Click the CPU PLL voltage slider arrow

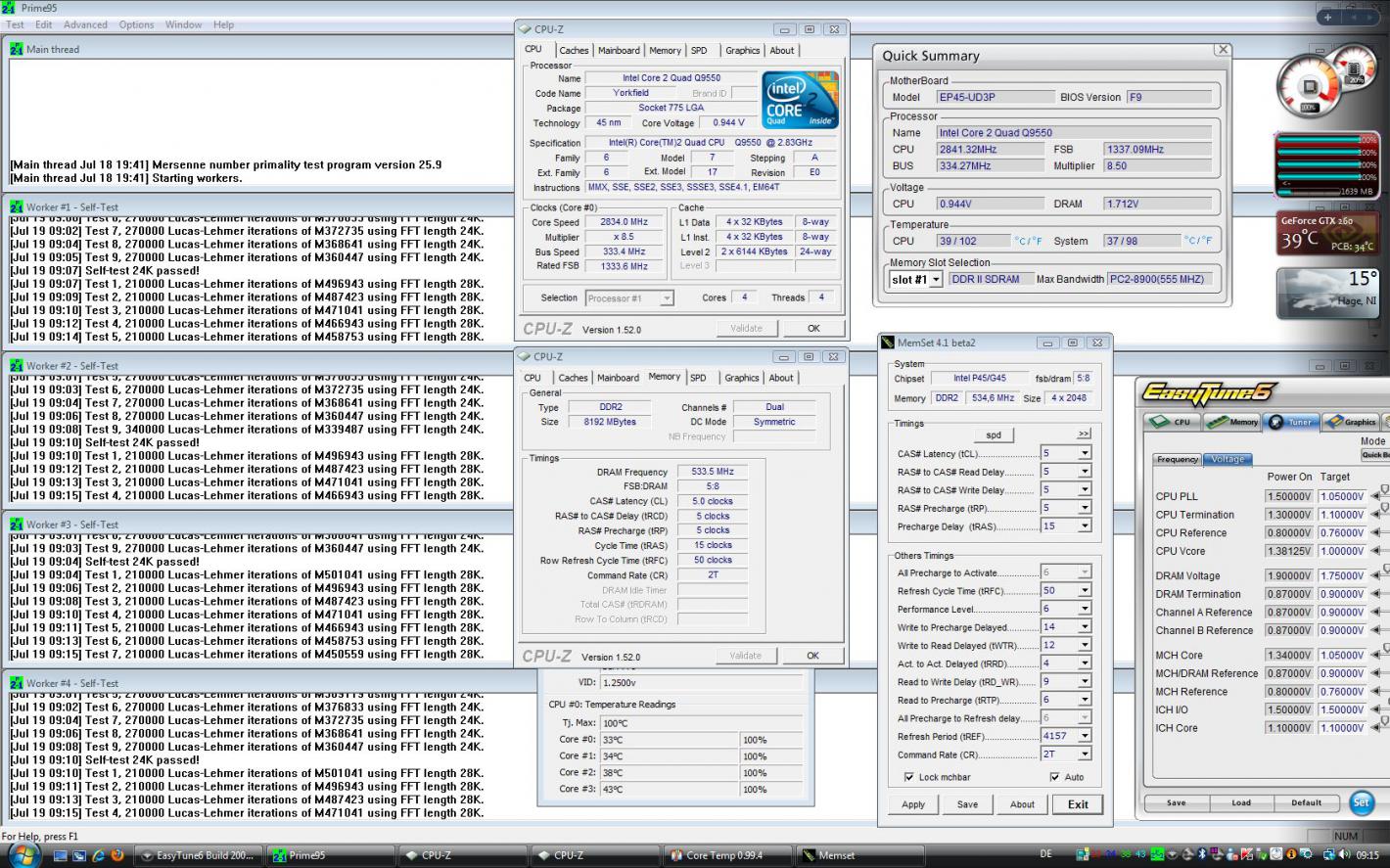point(1375,496)
